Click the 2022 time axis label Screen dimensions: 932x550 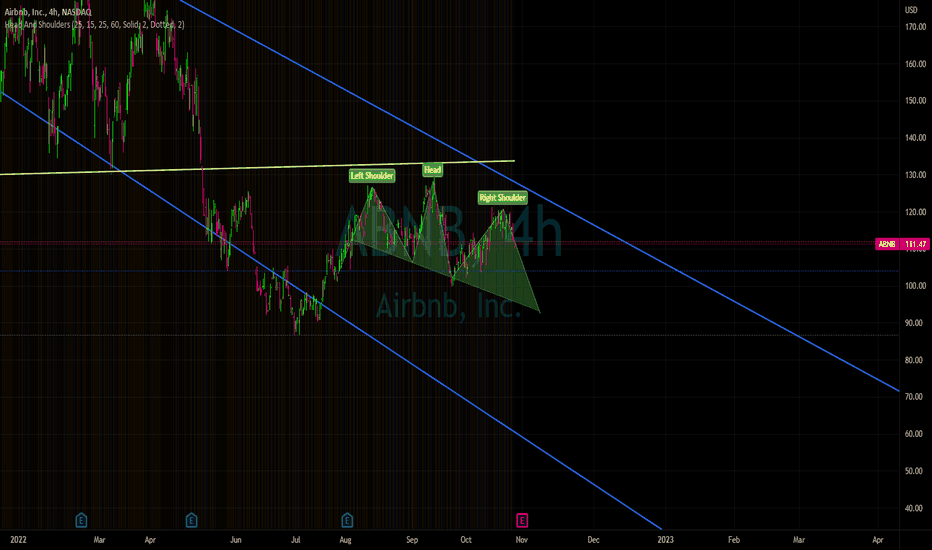click(x=18, y=540)
